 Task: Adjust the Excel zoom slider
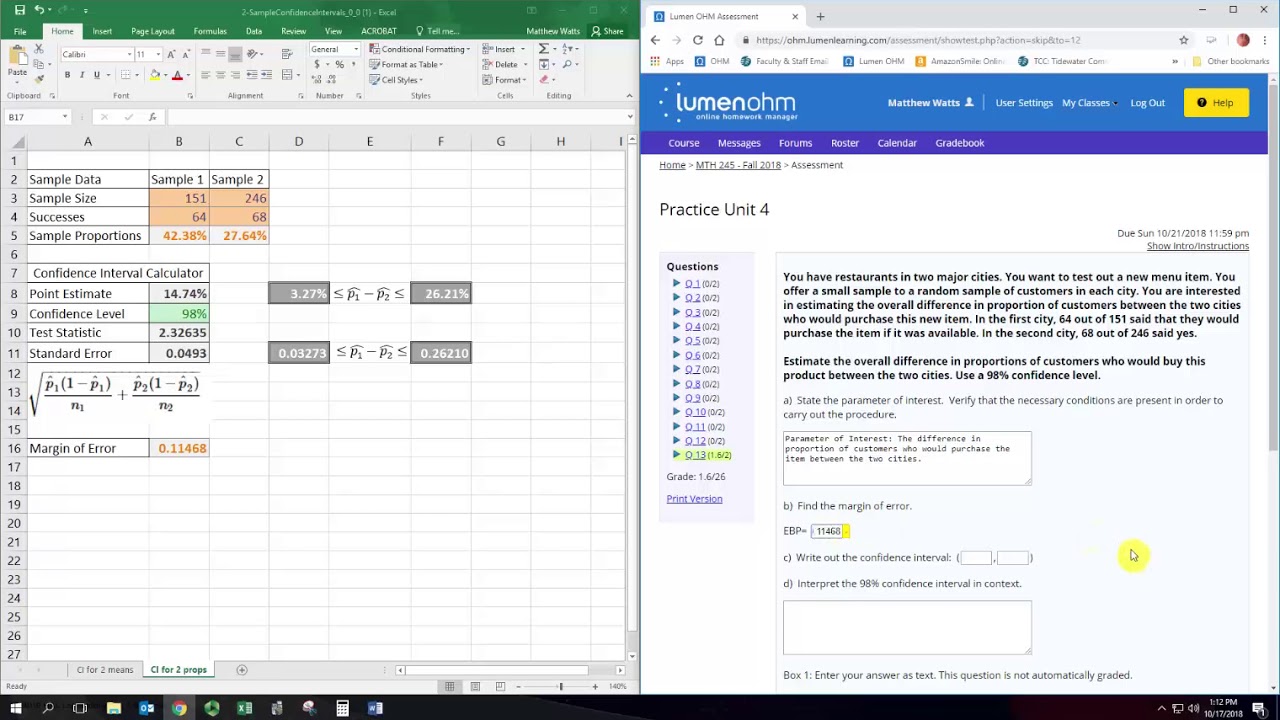pos(560,686)
